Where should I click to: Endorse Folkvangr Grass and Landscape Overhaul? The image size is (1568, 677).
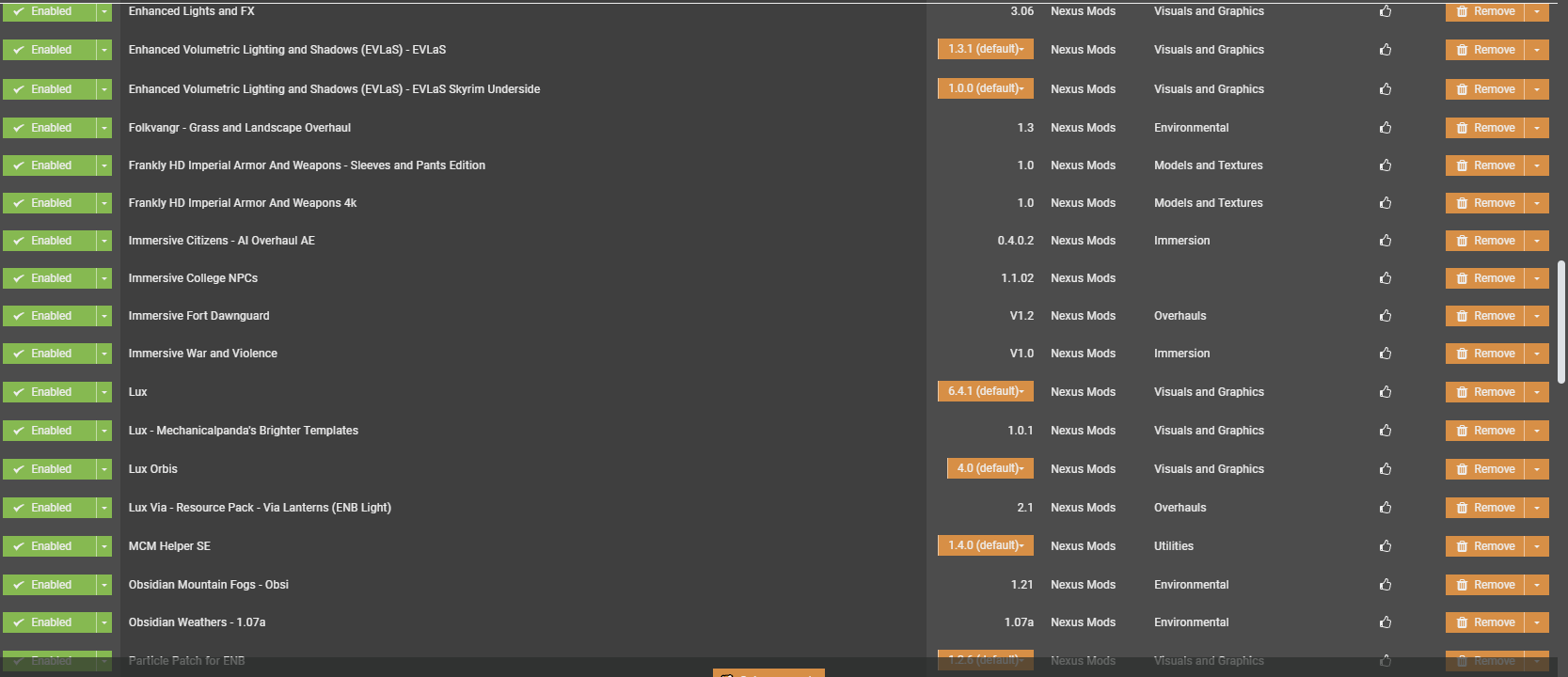point(1386,128)
